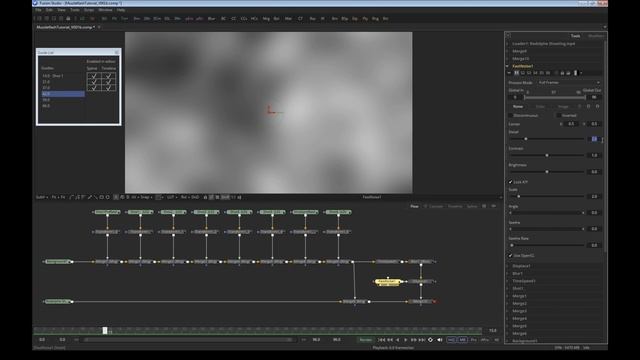Viewport: 640px width, 360px height.
Task: Toggle Timeline checkbox for guide 37.0
Action: coord(109,88)
